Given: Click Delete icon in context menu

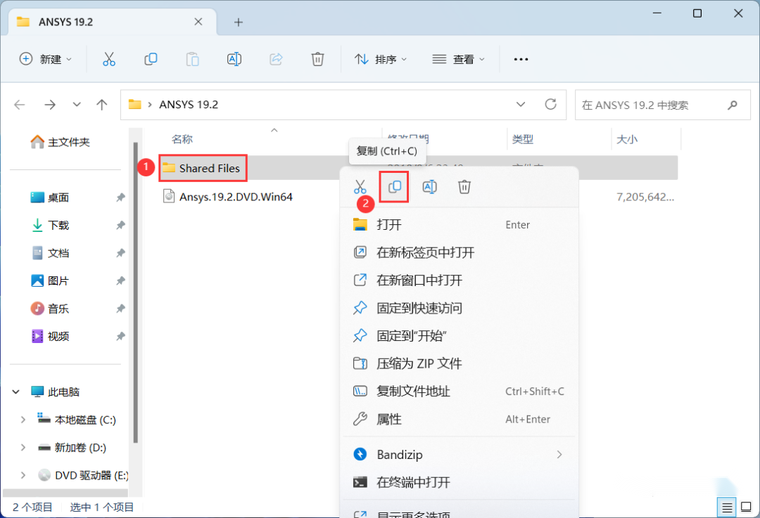Looking at the screenshot, I should (x=464, y=187).
